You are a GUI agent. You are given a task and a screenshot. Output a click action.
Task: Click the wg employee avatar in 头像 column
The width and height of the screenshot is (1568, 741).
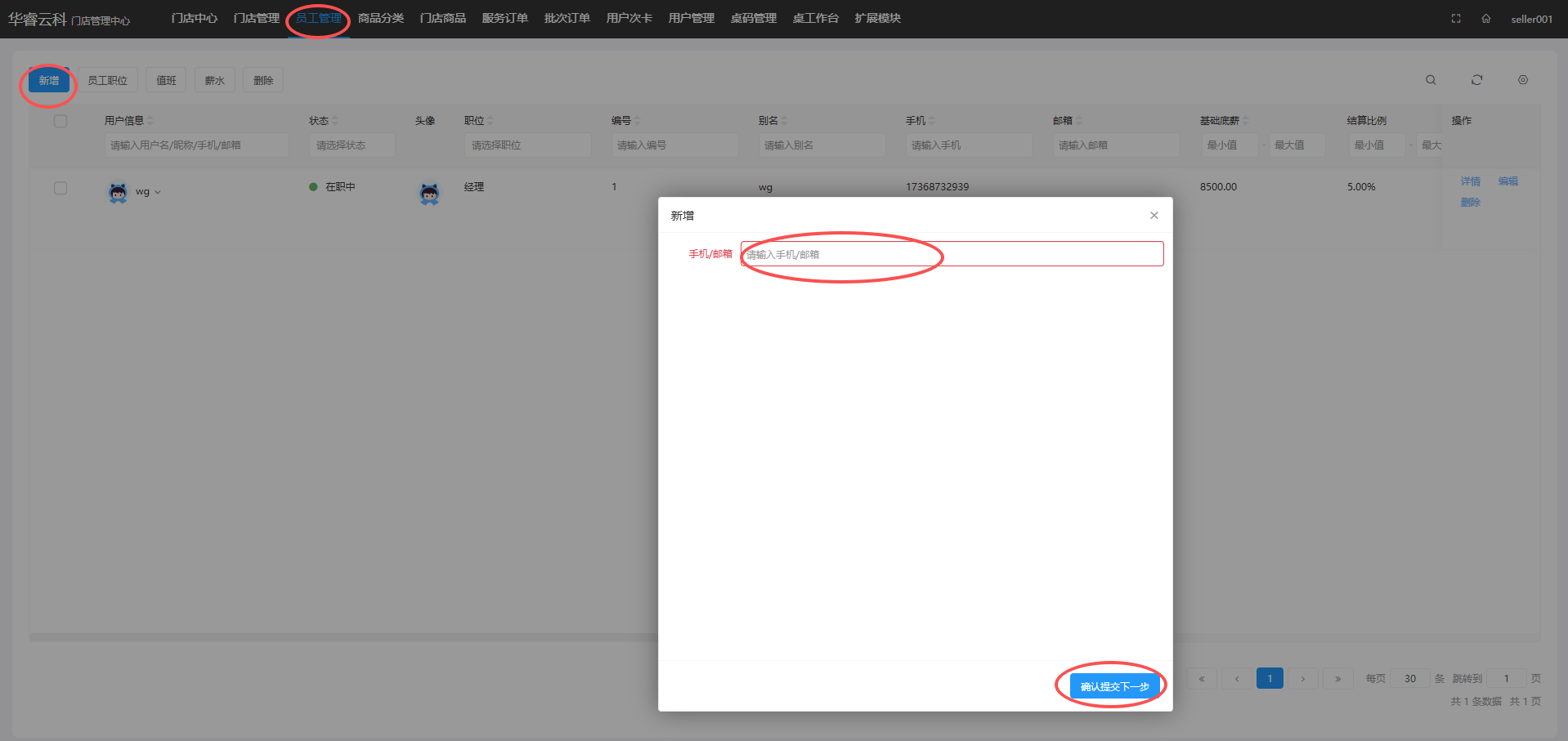click(429, 194)
